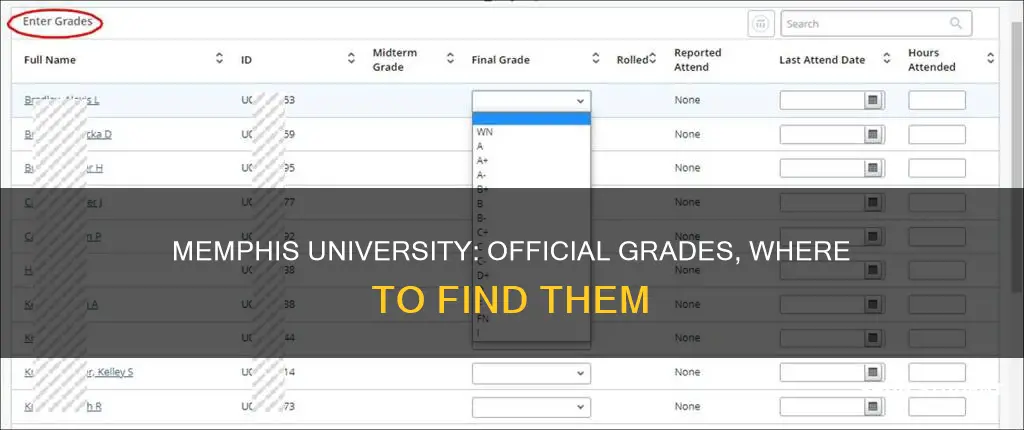This screenshot has width=1024, height=430.
Task: Click 'None' in the ID ending 53 row
Action: 687,100
